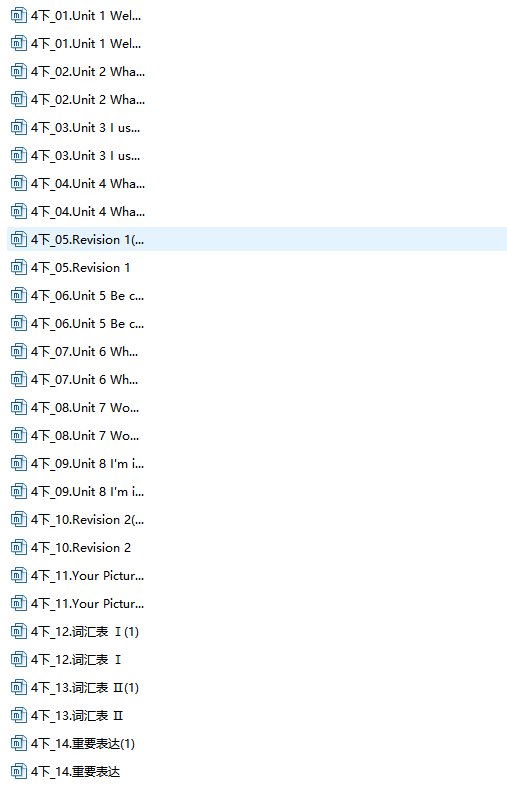Click the icon of the first 4下_01.Unit 1 file
The width and height of the screenshot is (507, 789).
(x=19, y=16)
